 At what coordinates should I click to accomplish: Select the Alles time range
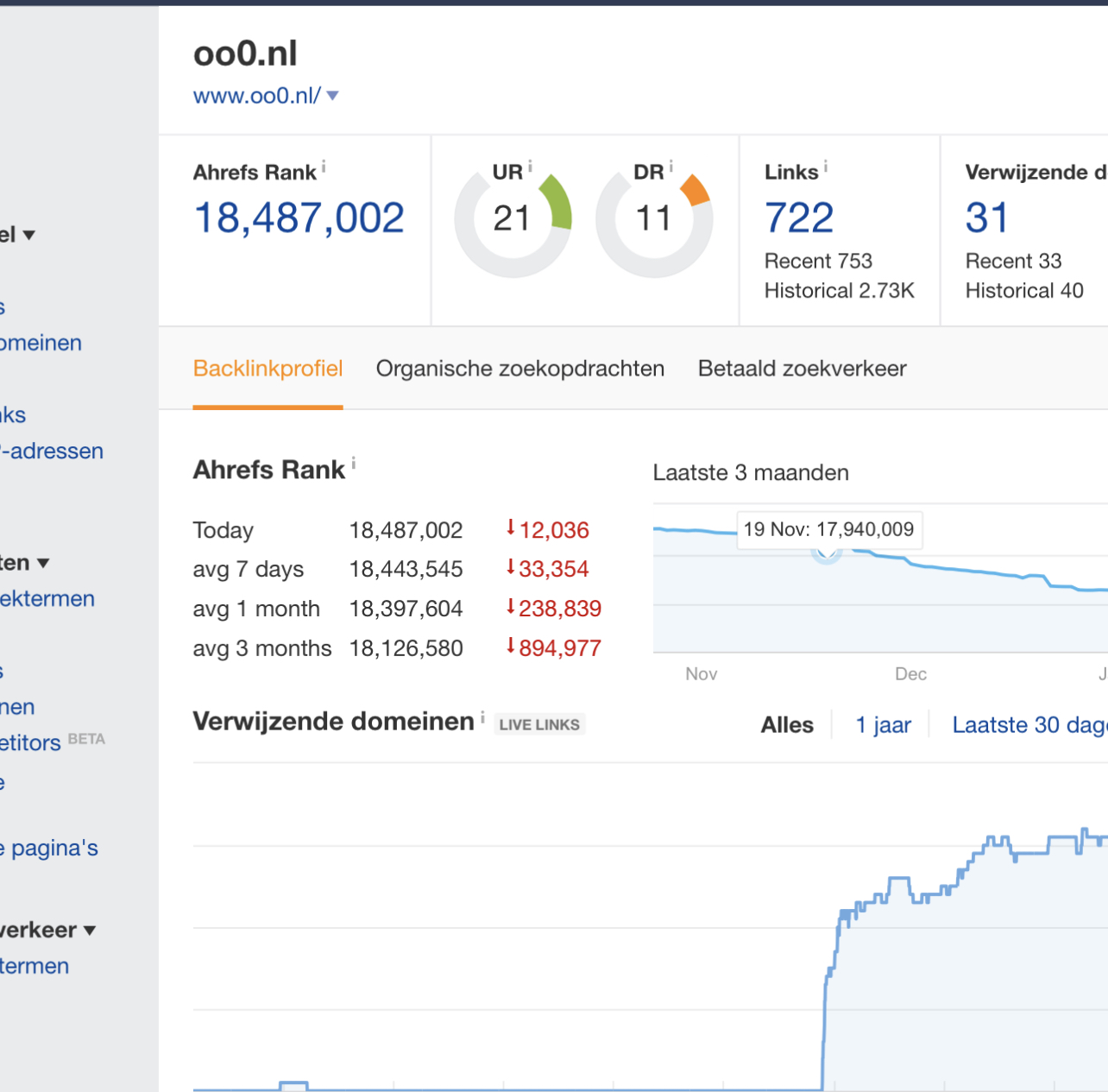[787, 725]
